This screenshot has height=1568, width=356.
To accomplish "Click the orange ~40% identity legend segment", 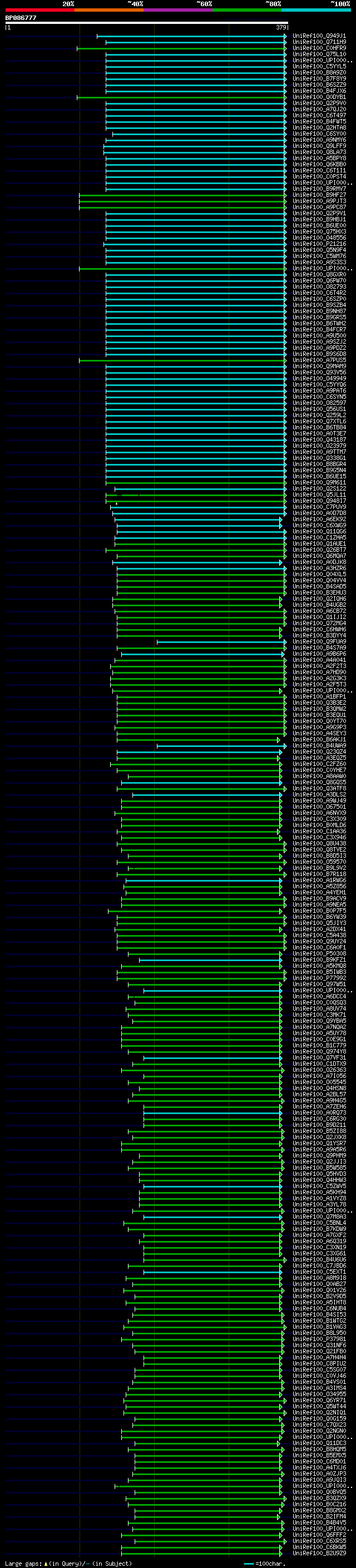I will click(x=109, y=10).
